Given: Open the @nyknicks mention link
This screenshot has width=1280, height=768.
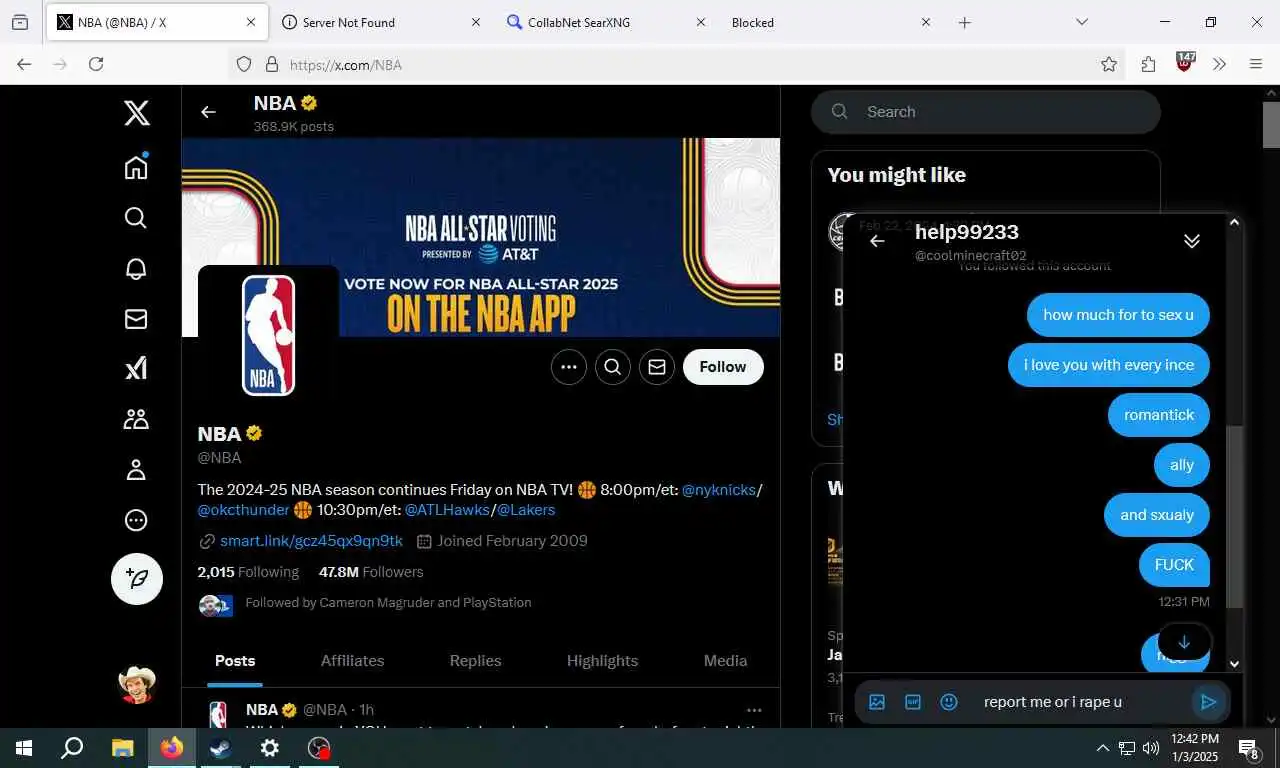Looking at the screenshot, I should click(x=719, y=490).
